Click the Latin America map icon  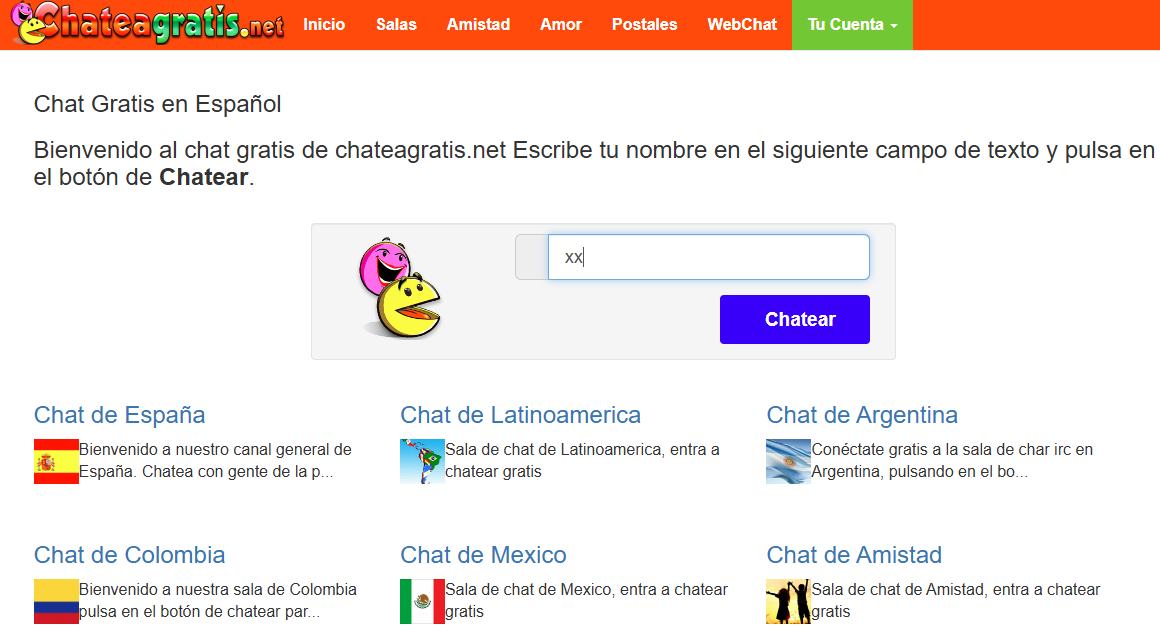click(x=422, y=462)
